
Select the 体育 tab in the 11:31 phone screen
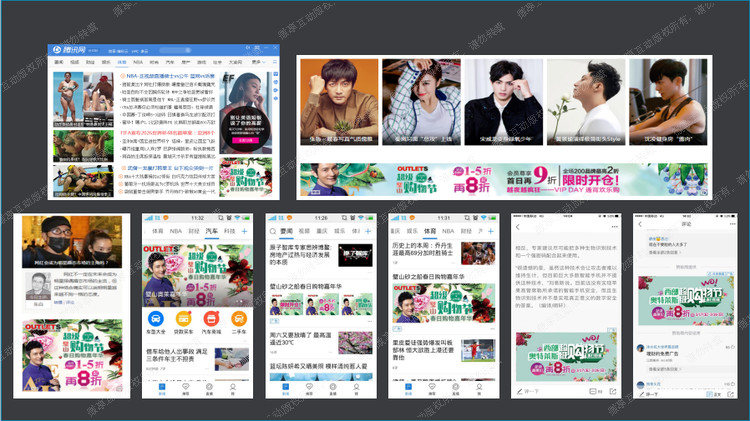[x=430, y=231]
